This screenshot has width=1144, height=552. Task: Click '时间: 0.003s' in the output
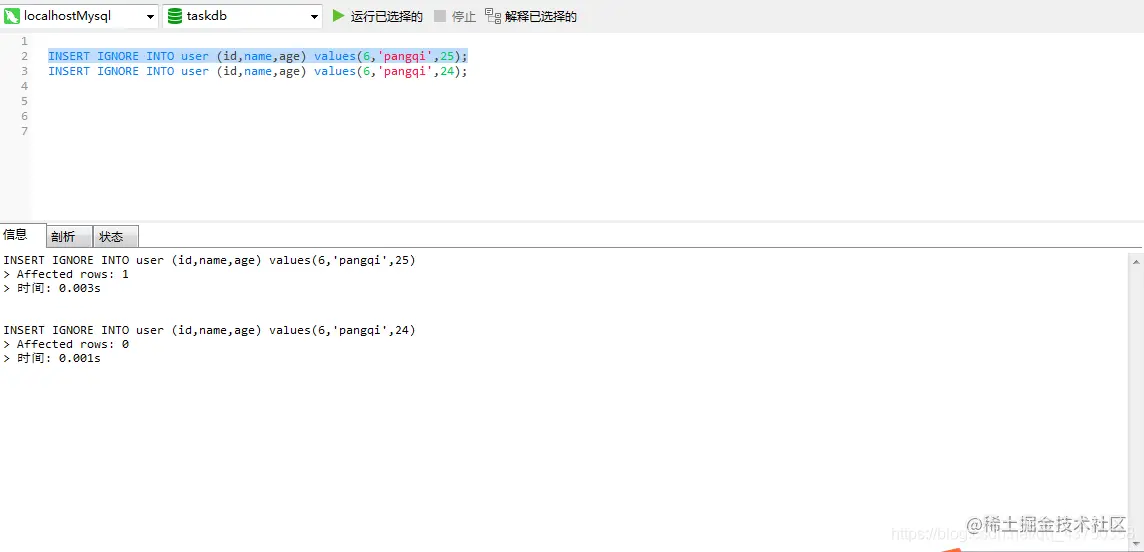[x=58, y=288]
